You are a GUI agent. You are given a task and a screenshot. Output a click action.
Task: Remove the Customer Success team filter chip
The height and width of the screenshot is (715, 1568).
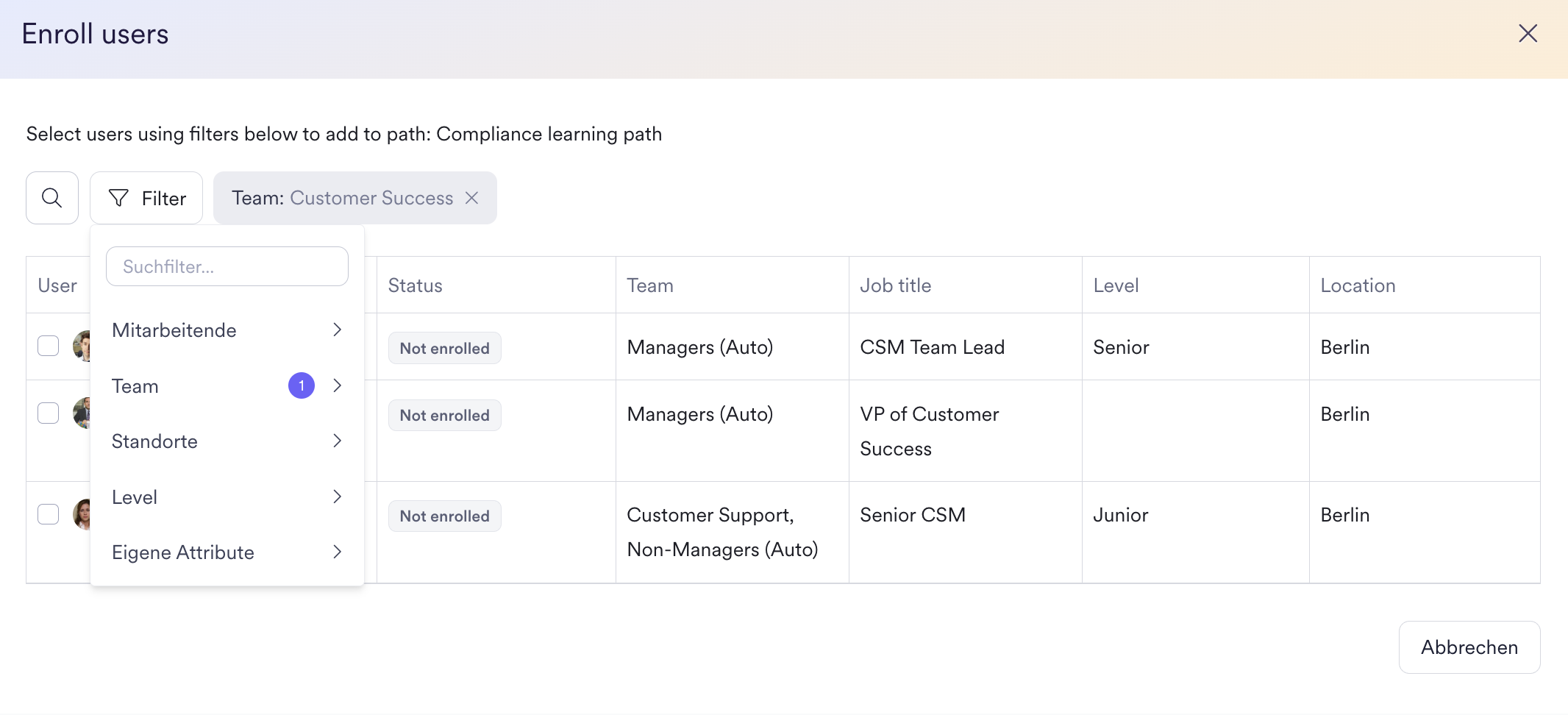tap(472, 198)
